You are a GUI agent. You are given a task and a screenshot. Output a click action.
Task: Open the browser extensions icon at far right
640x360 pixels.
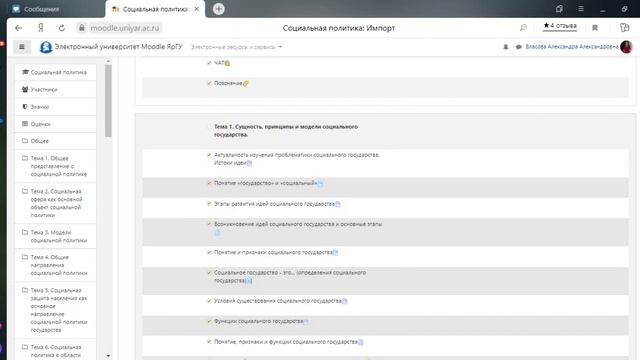pos(624,27)
